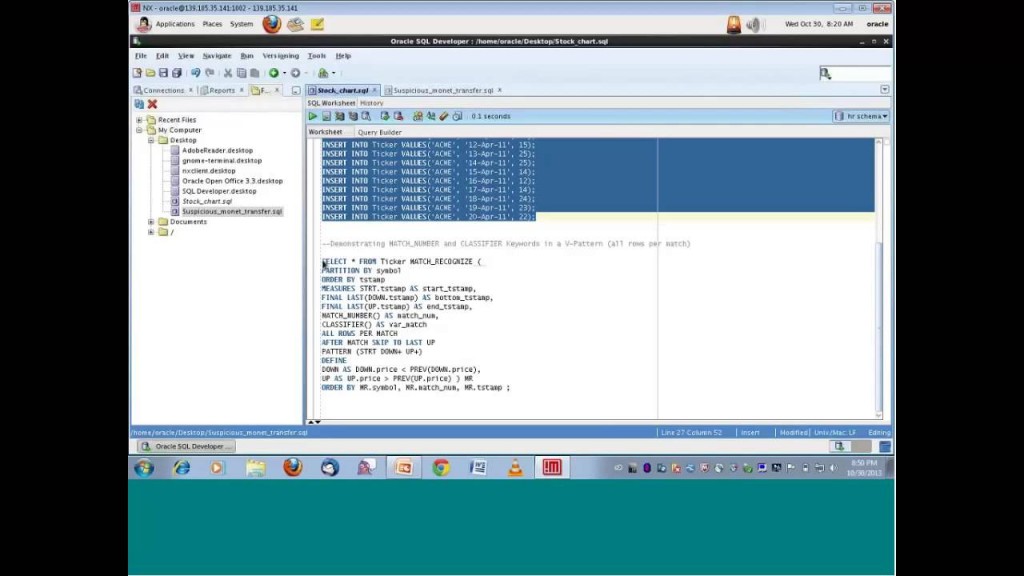The image size is (1024, 576).
Task: Open a file using the Open folder icon
Action: [150, 72]
